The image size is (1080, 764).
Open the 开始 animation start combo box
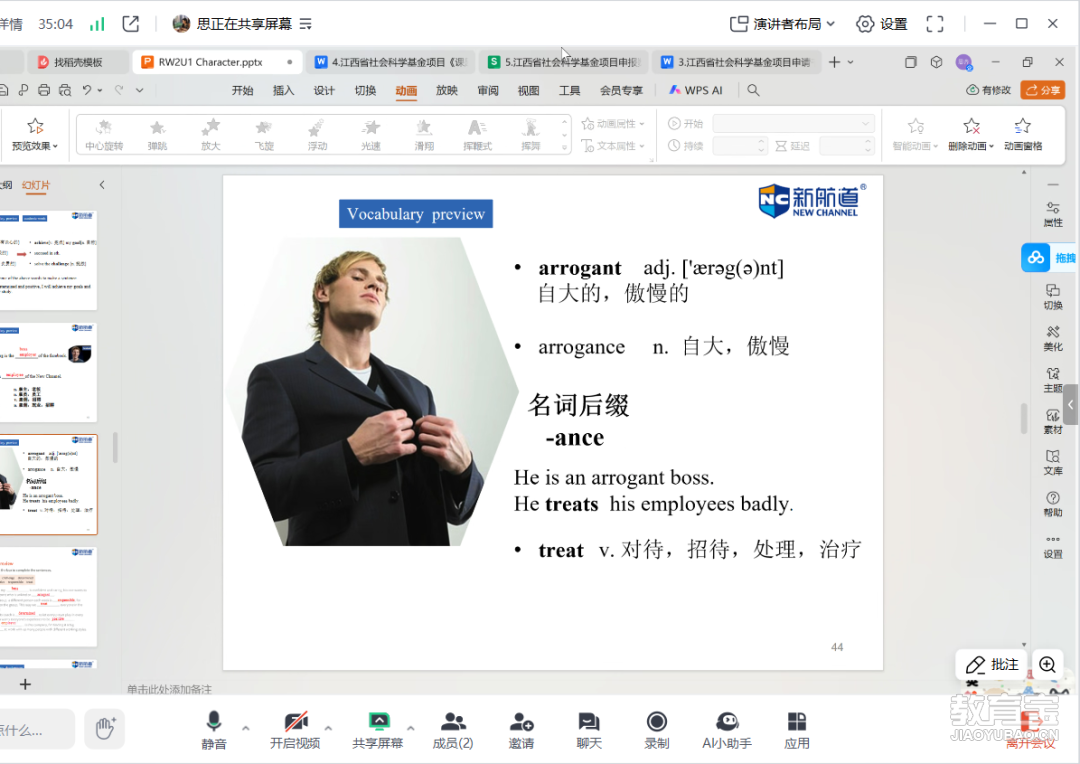coord(793,123)
